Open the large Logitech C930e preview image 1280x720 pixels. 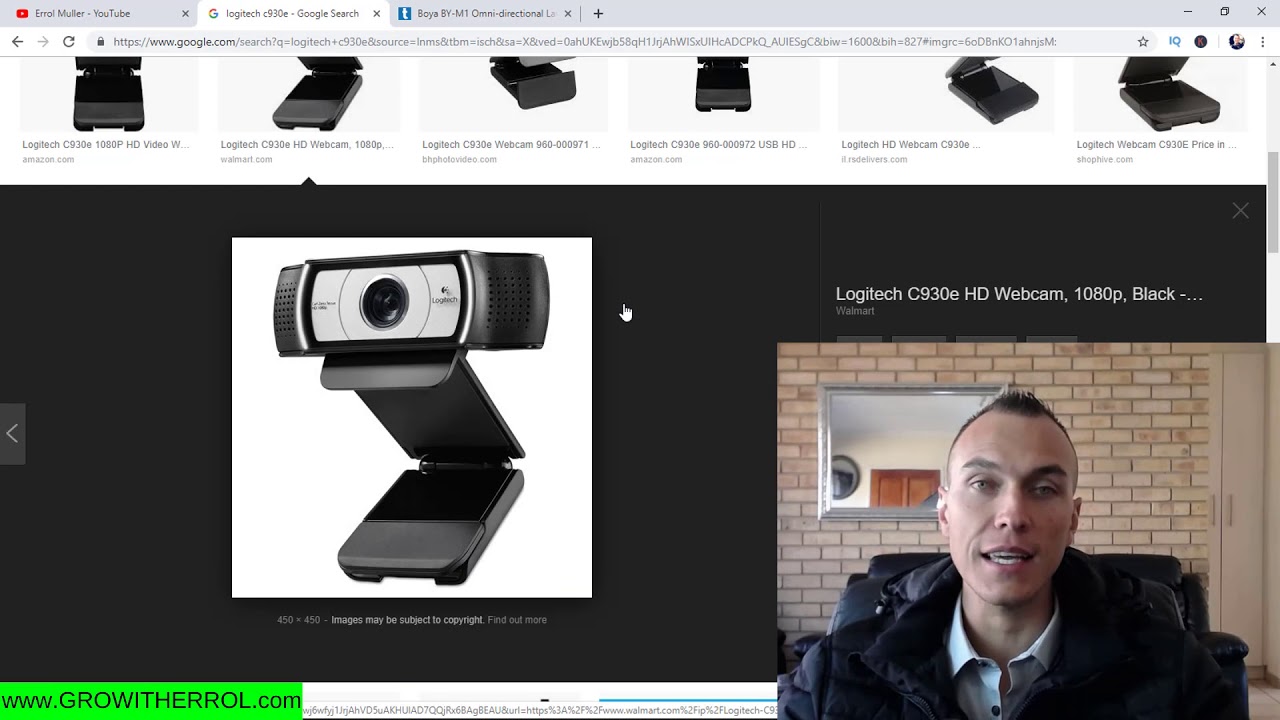click(x=412, y=417)
